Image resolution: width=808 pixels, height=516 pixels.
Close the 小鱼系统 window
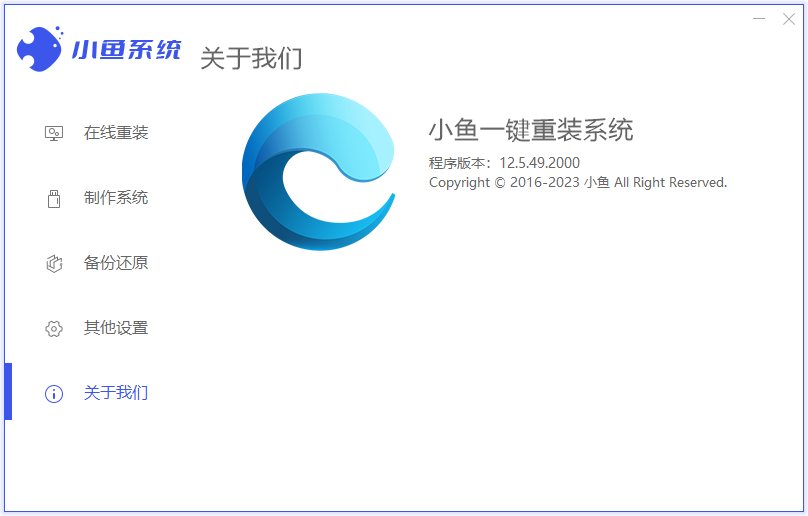(x=788, y=19)
